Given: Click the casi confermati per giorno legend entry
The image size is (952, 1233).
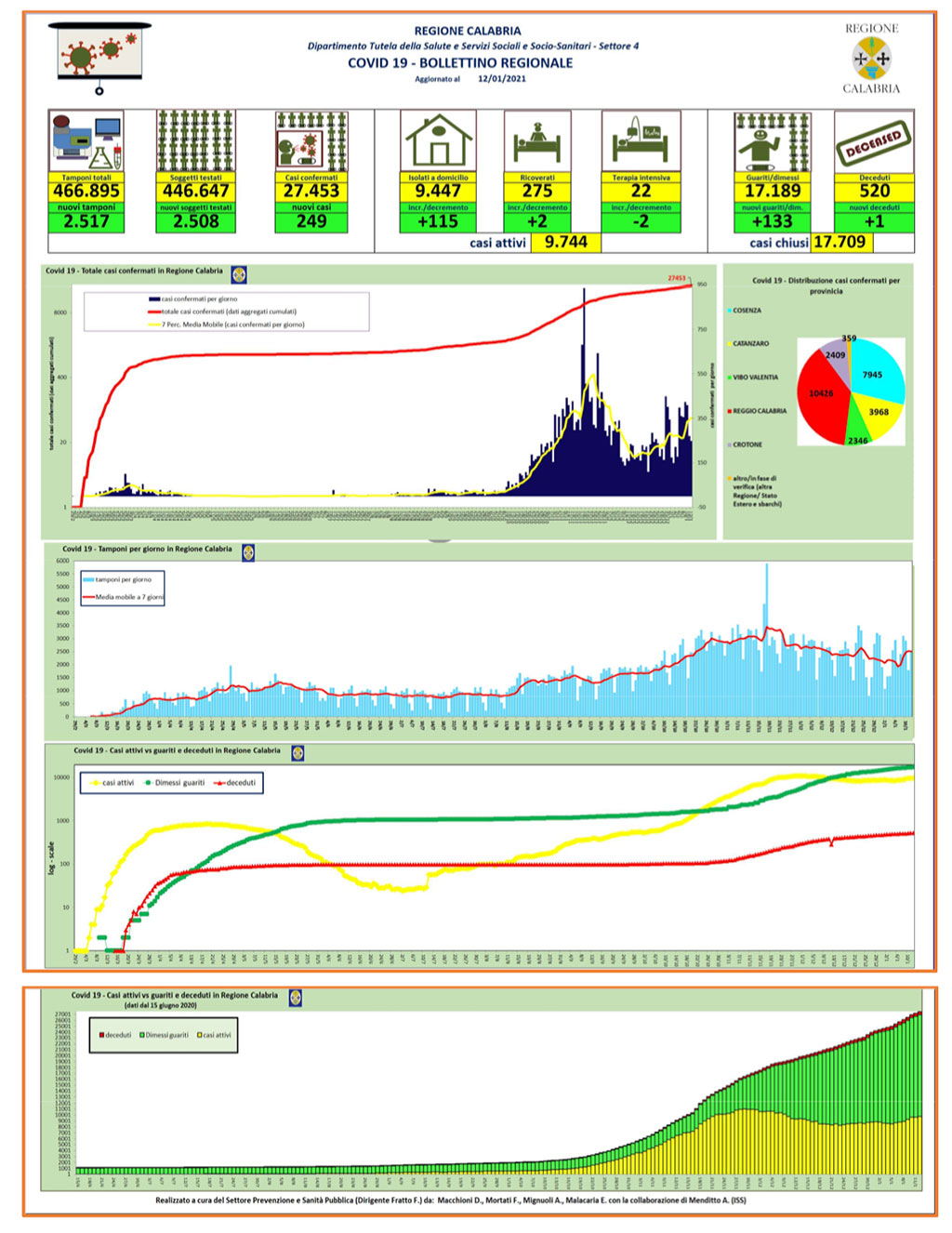Looking at the screenshot, I should [192, 299].
